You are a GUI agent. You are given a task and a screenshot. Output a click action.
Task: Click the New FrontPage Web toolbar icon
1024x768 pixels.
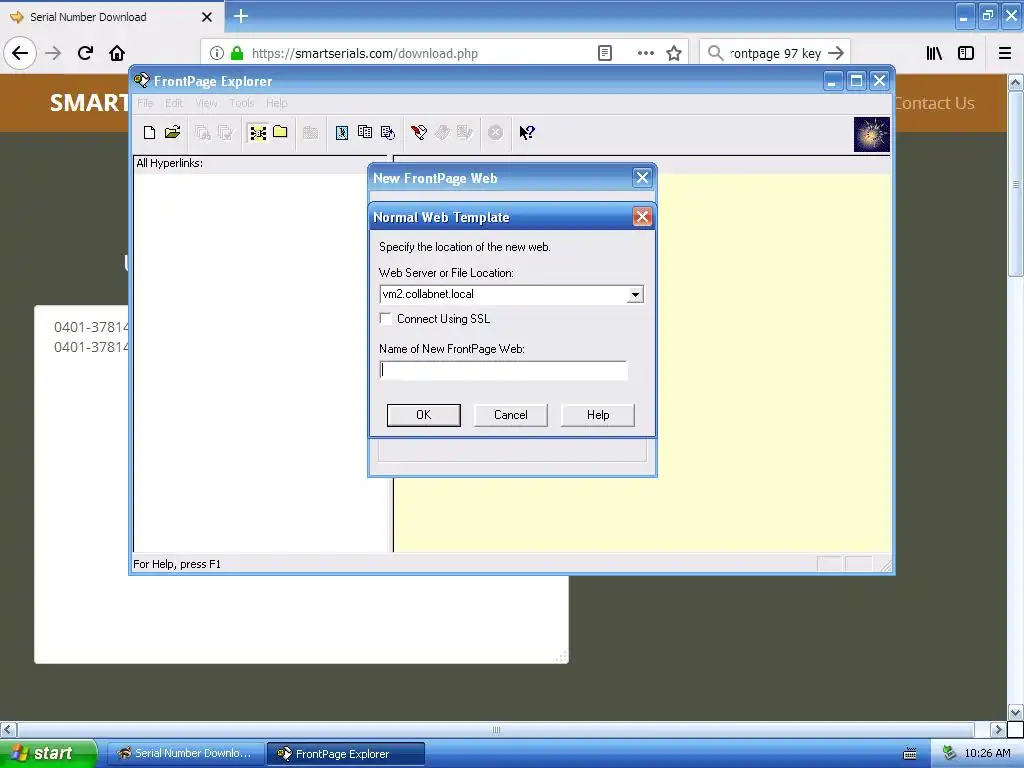point(150,133)
